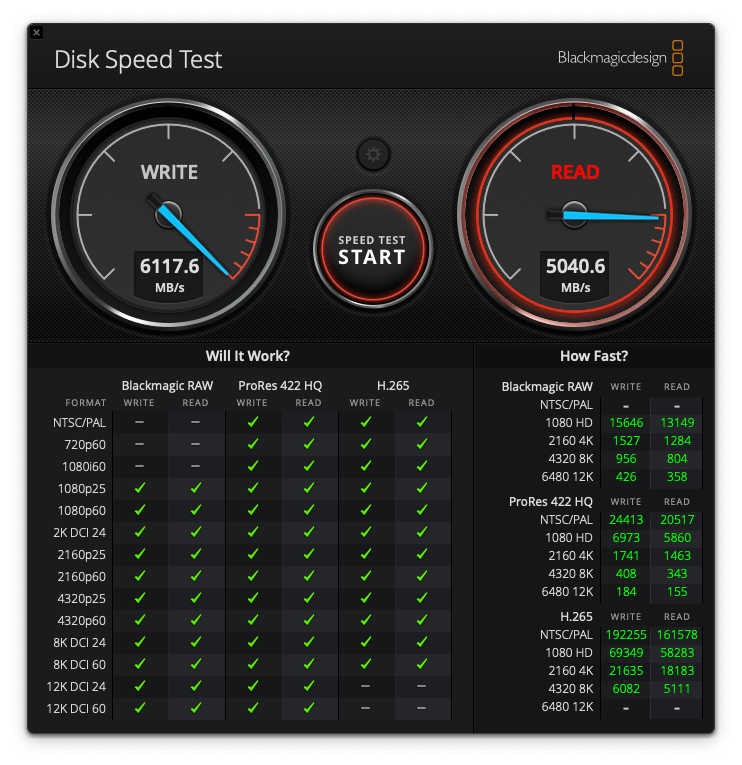Click the Speed Test Start button
742x765 pixels.
[371, 248]
